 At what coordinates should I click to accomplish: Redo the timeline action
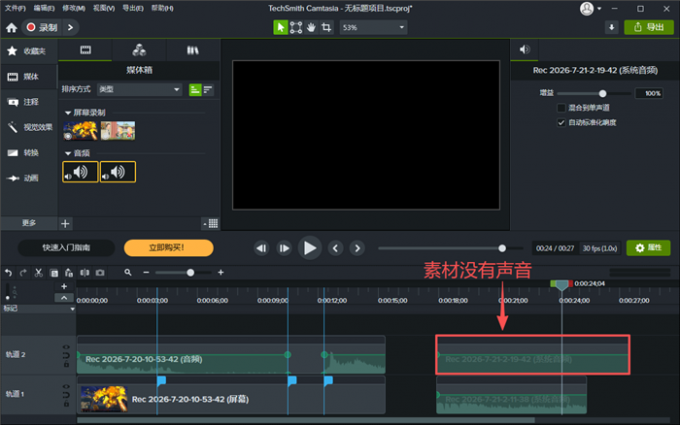coord(23,272)
